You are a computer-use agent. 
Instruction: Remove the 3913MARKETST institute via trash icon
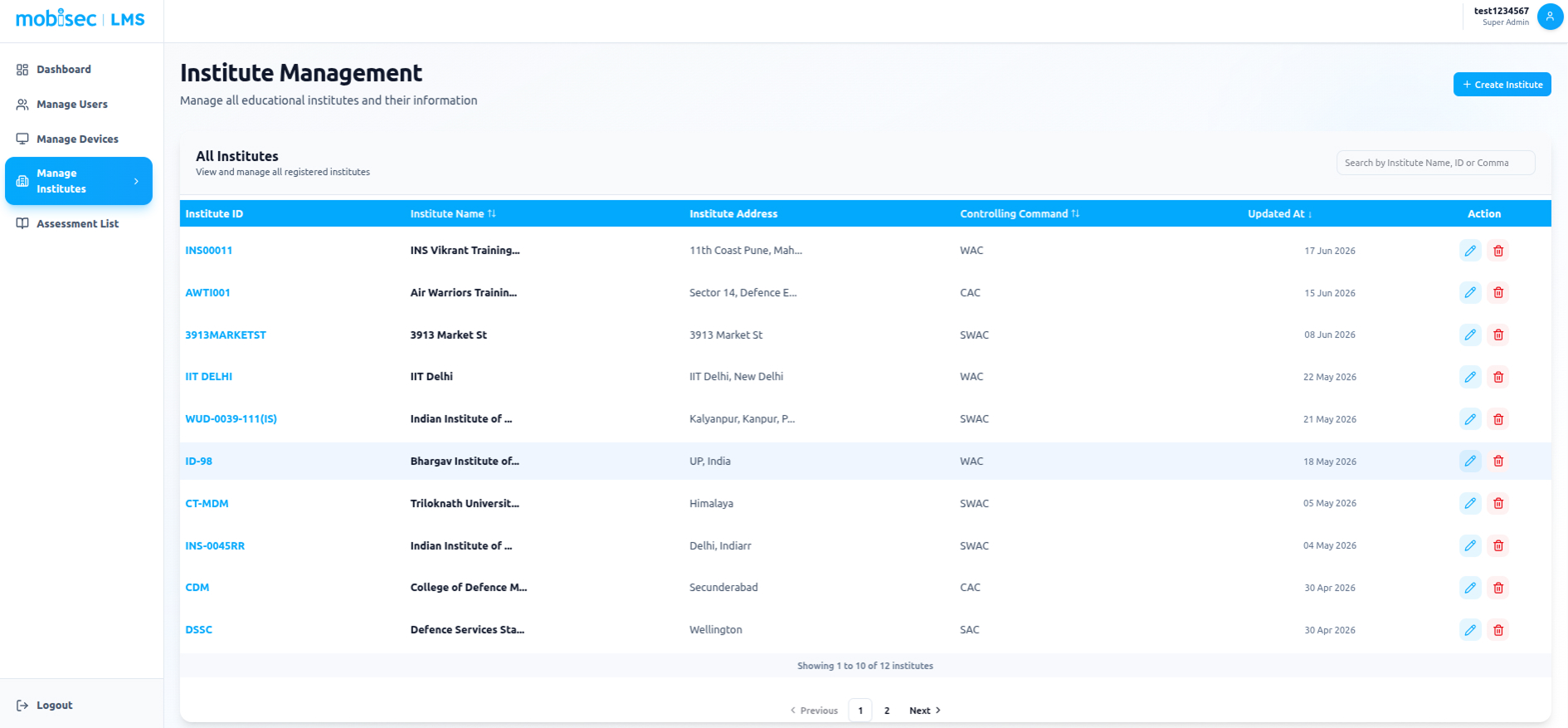pyautogui.click(x=1498, y=335)
